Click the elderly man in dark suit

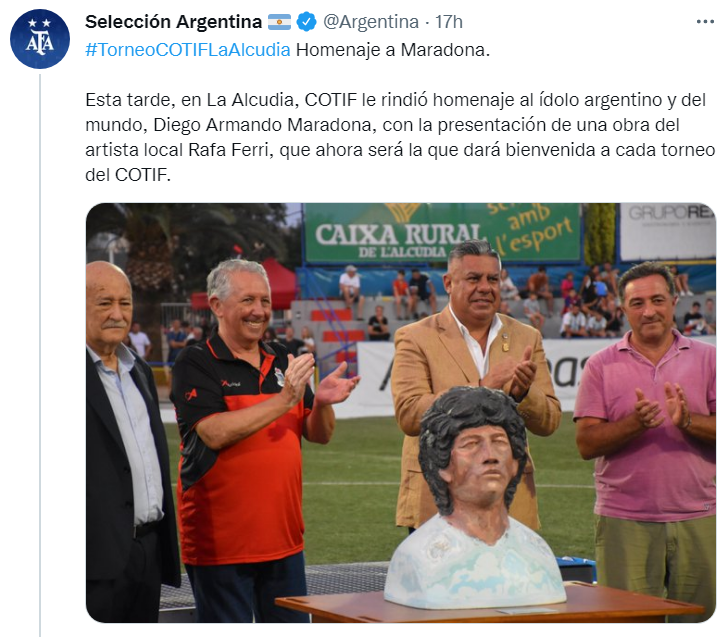128,440
